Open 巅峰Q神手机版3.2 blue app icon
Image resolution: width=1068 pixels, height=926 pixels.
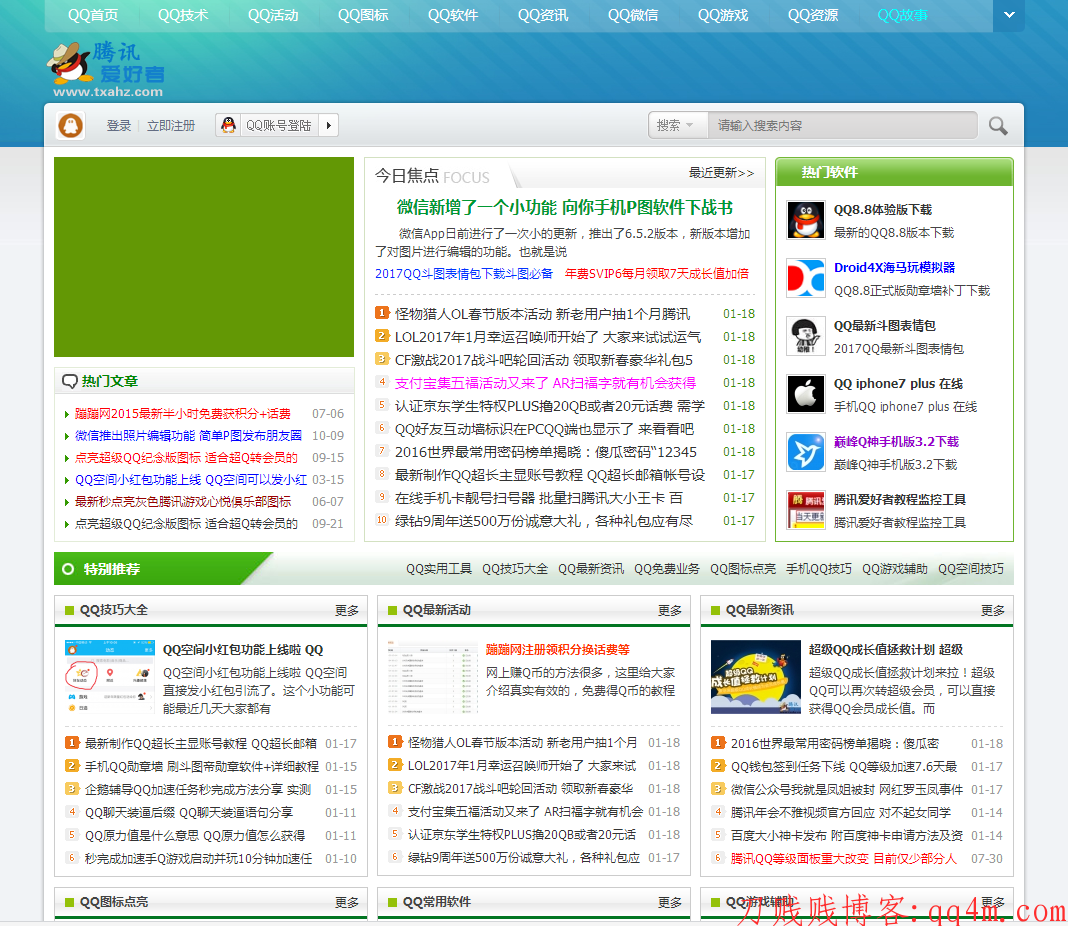point(806,452)
